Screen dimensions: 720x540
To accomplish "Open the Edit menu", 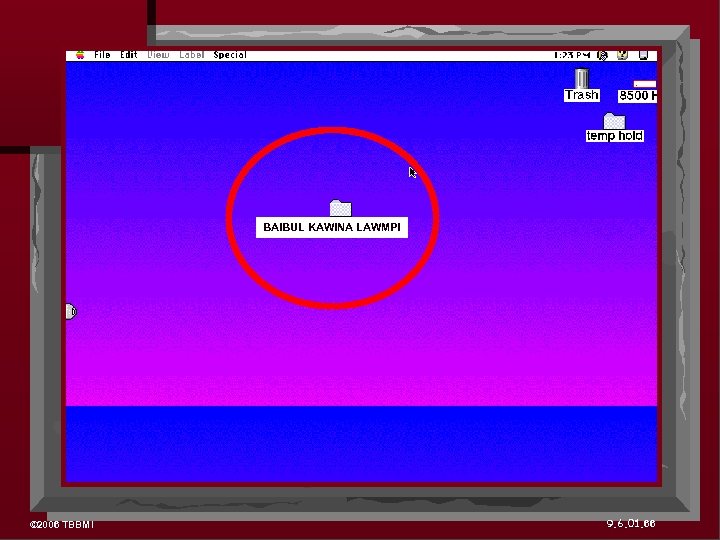I will (x=129, y=55).
